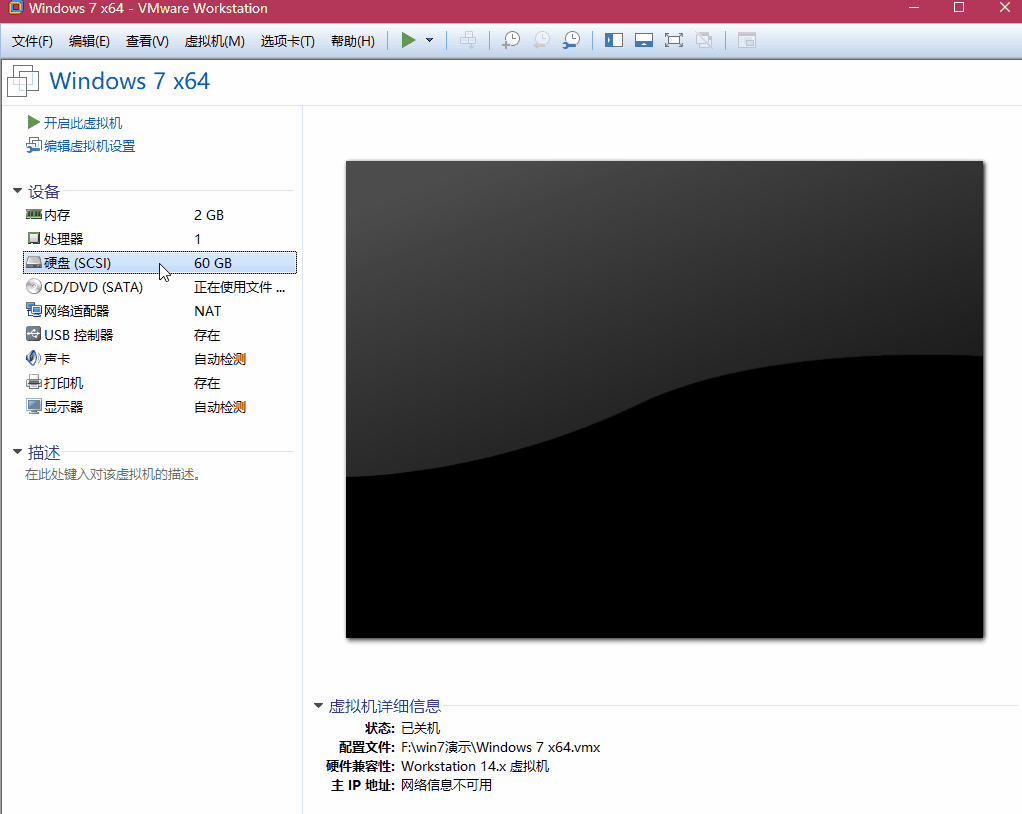Image resolution: width=1022 pixels, height=814 pixels.
Task: Click the processor icon beside 处理器
Action: [34, 239]
